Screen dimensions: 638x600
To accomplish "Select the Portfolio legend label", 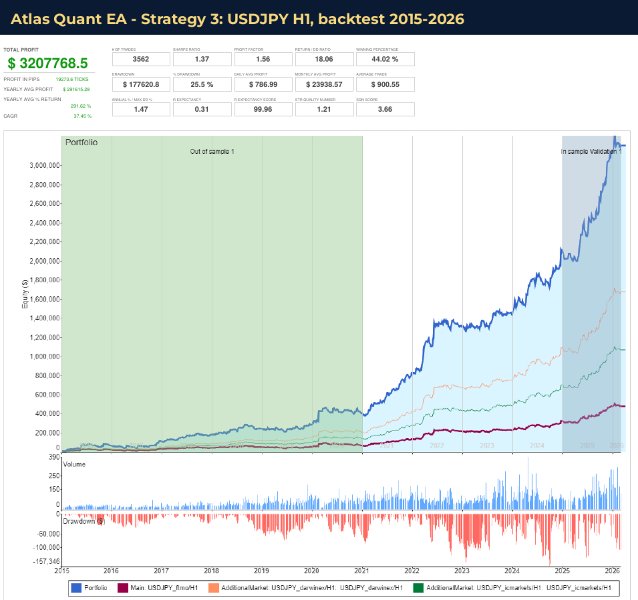I will pos(96,588).
